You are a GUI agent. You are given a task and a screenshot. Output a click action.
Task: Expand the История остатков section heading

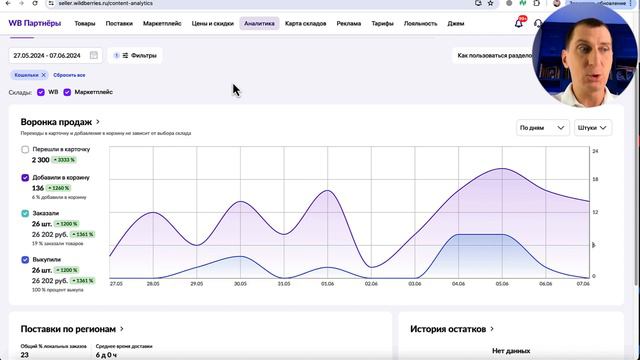452,329
